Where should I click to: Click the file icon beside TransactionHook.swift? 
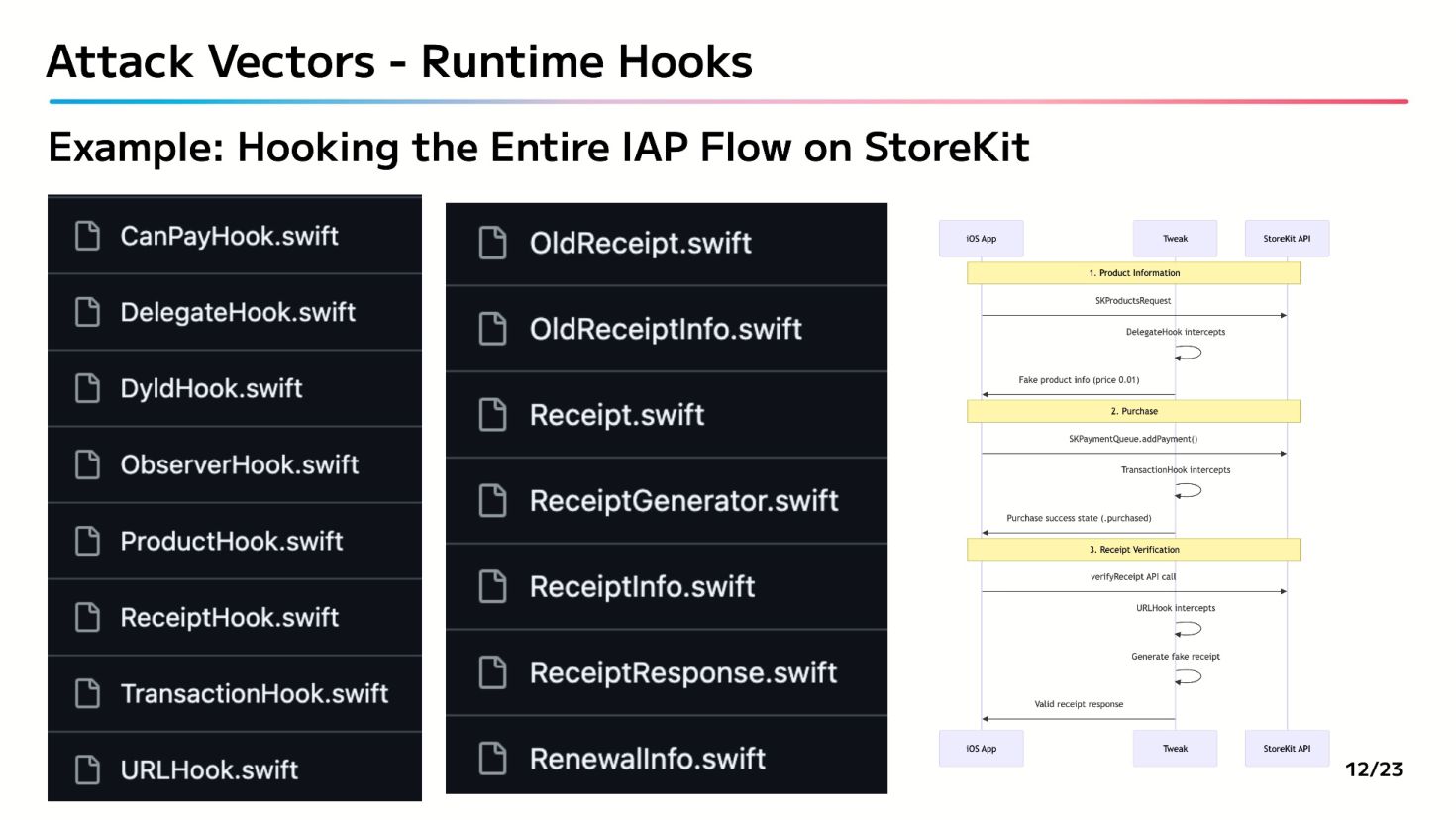pyautogui.click(x=88, y=693)
